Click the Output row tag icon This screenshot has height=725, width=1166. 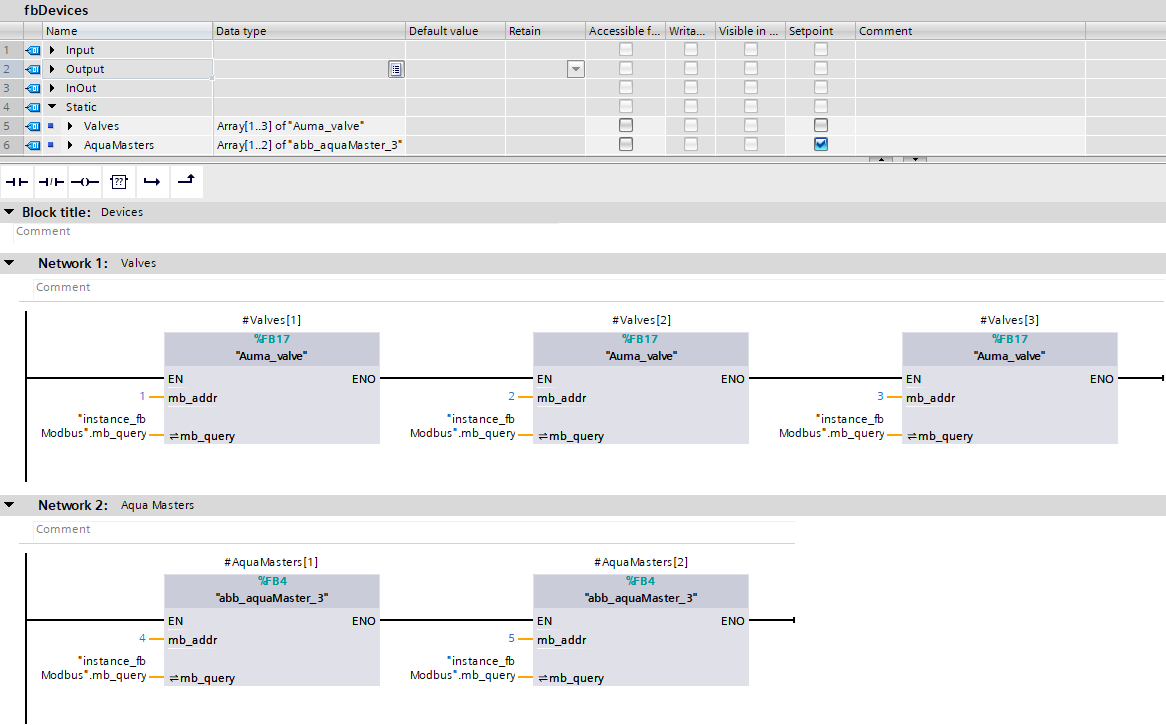click(x=33, y=69)
